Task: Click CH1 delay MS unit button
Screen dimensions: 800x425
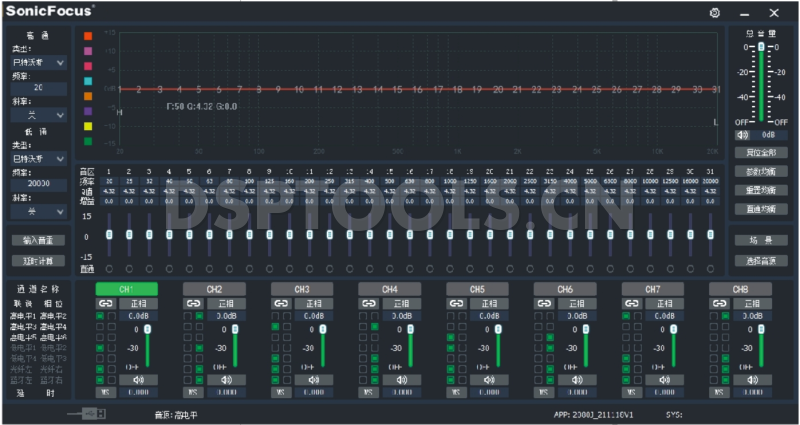Action: tap(106, 393)
